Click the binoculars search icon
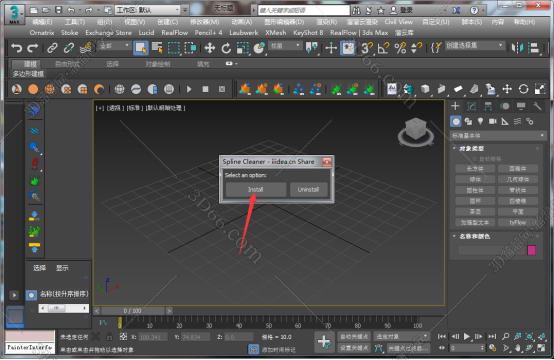Screen dimensions: 554x360 click(x=356, y=10)
